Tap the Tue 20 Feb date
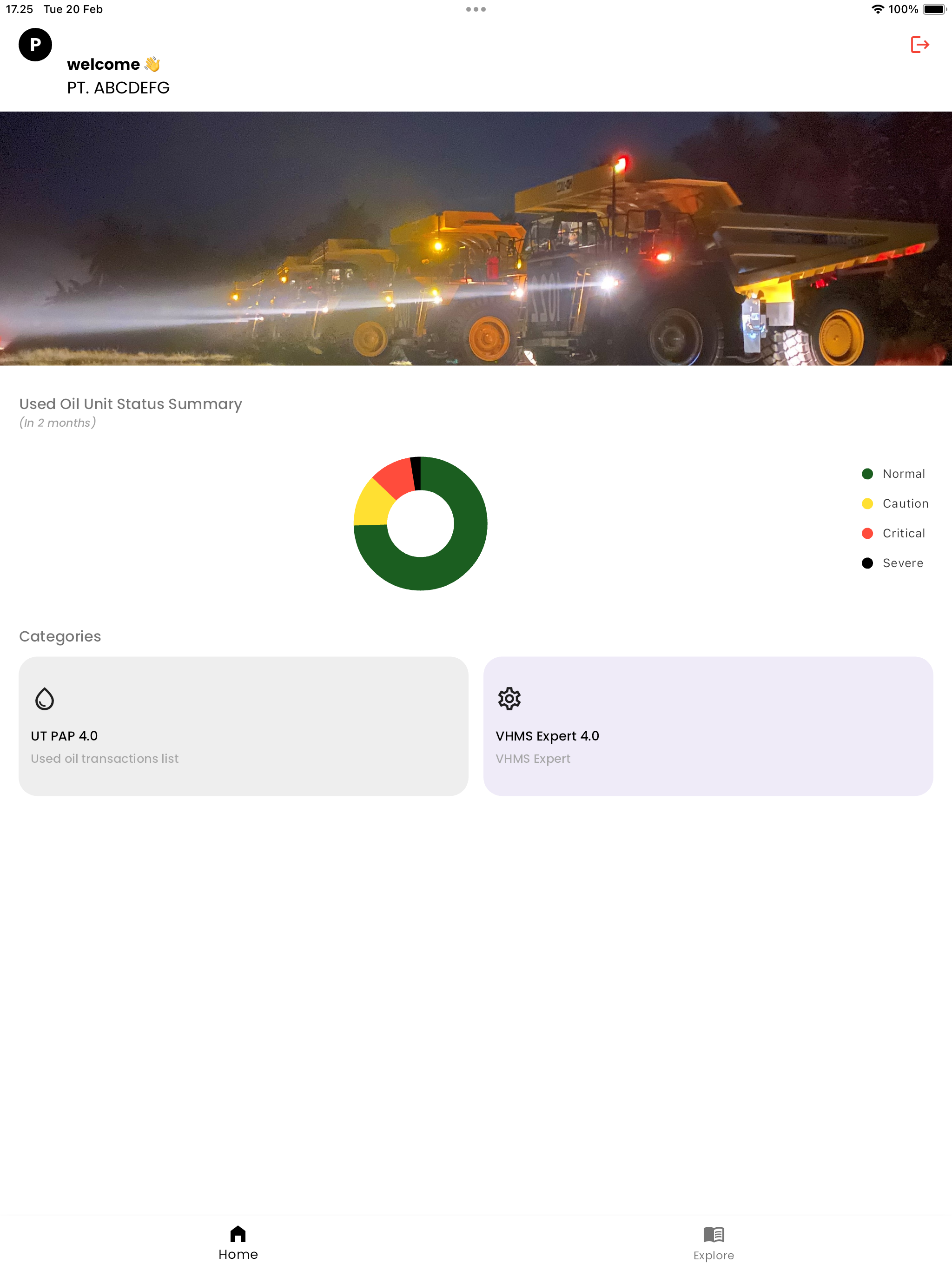Screen dimensions: 952x1270 tap(73, 9)
